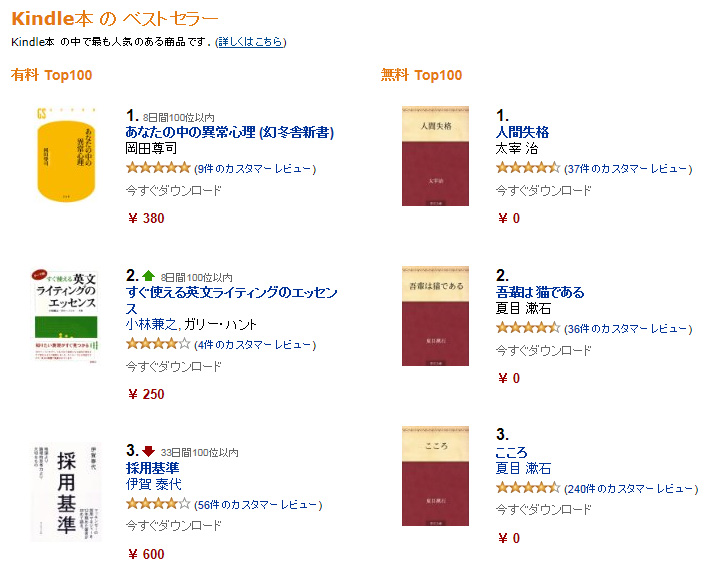Click the green up-arrow rank icon

click(148, 276)
